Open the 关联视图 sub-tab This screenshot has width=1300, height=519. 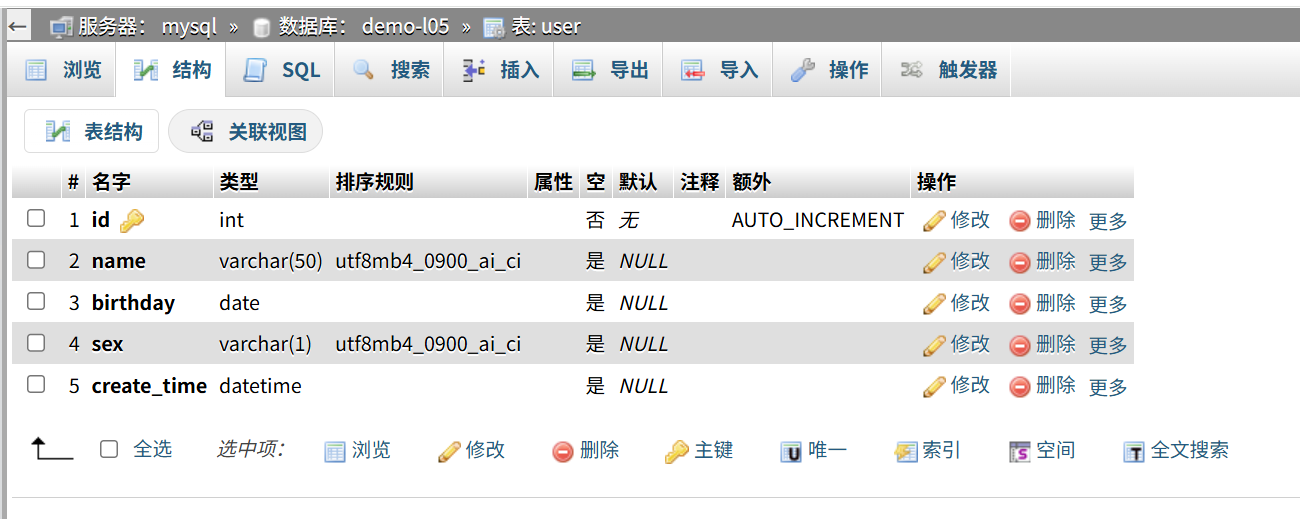[x=246, y=131]
